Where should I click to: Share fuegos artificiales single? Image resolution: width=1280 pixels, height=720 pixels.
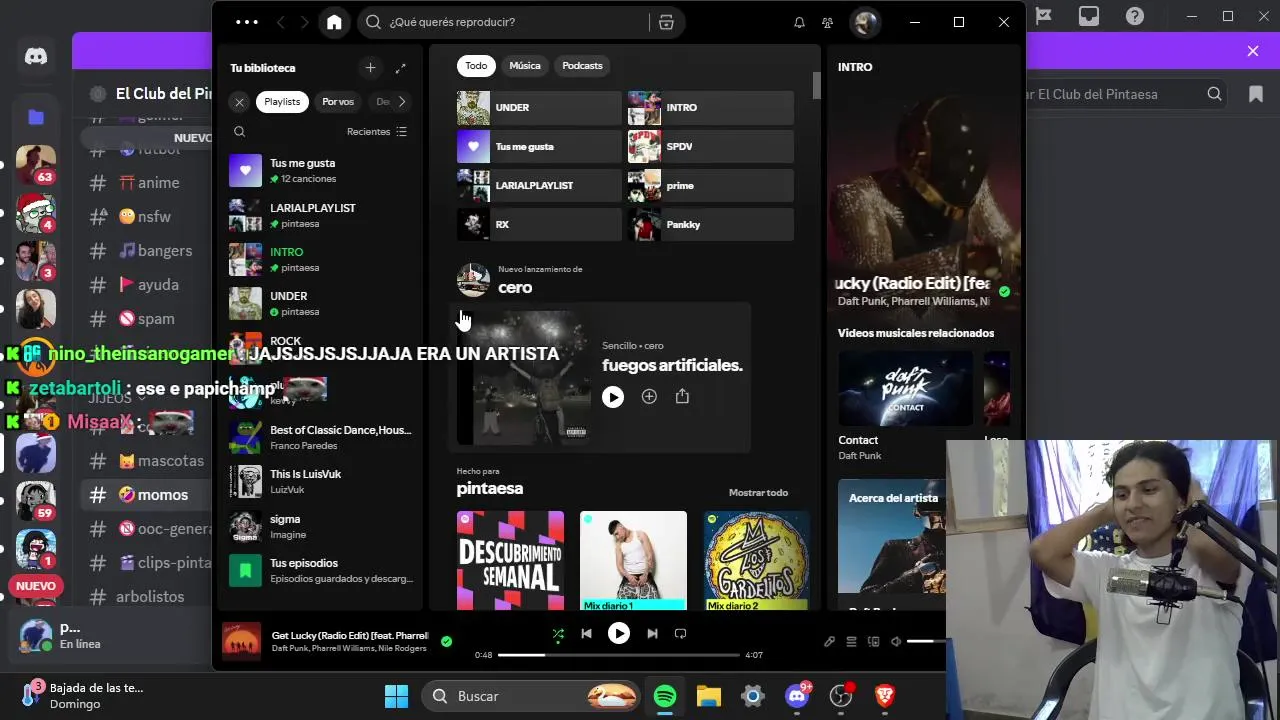[682, 397]
